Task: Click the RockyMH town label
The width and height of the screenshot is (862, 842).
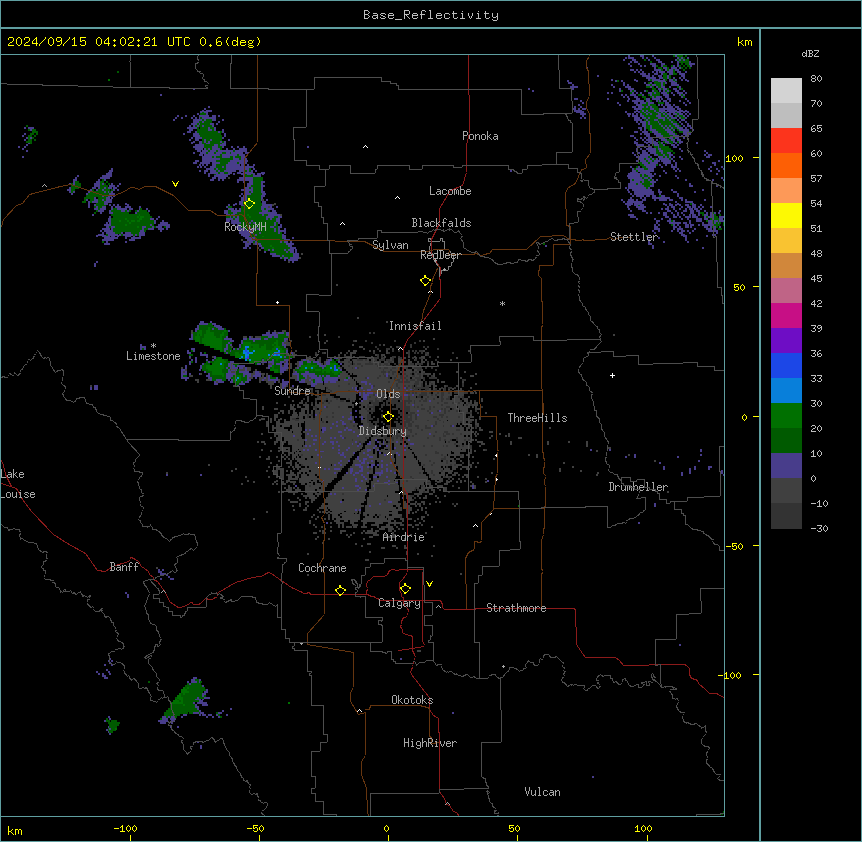Action: pos(245,227)
